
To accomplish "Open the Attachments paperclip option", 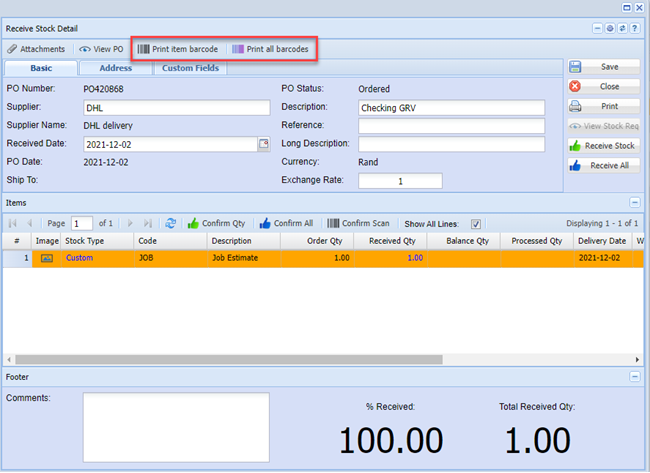I will pos(36,49).
